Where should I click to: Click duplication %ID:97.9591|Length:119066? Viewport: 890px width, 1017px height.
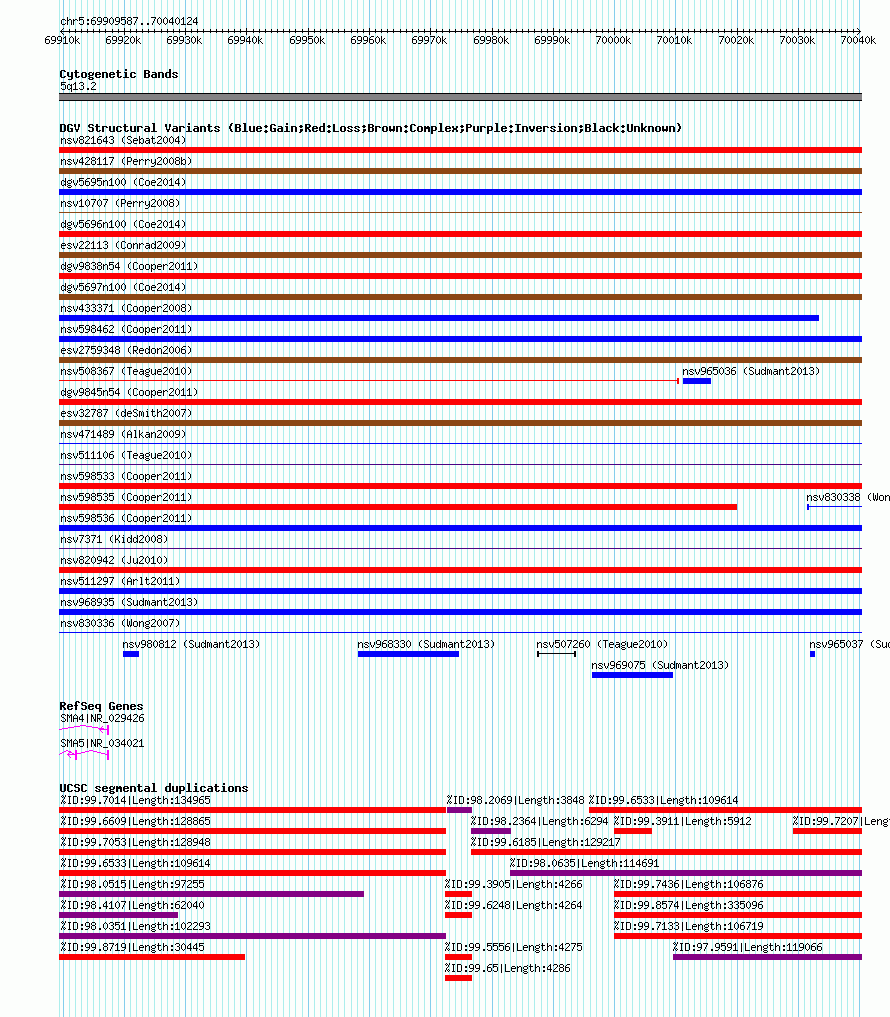pos(767,957)
